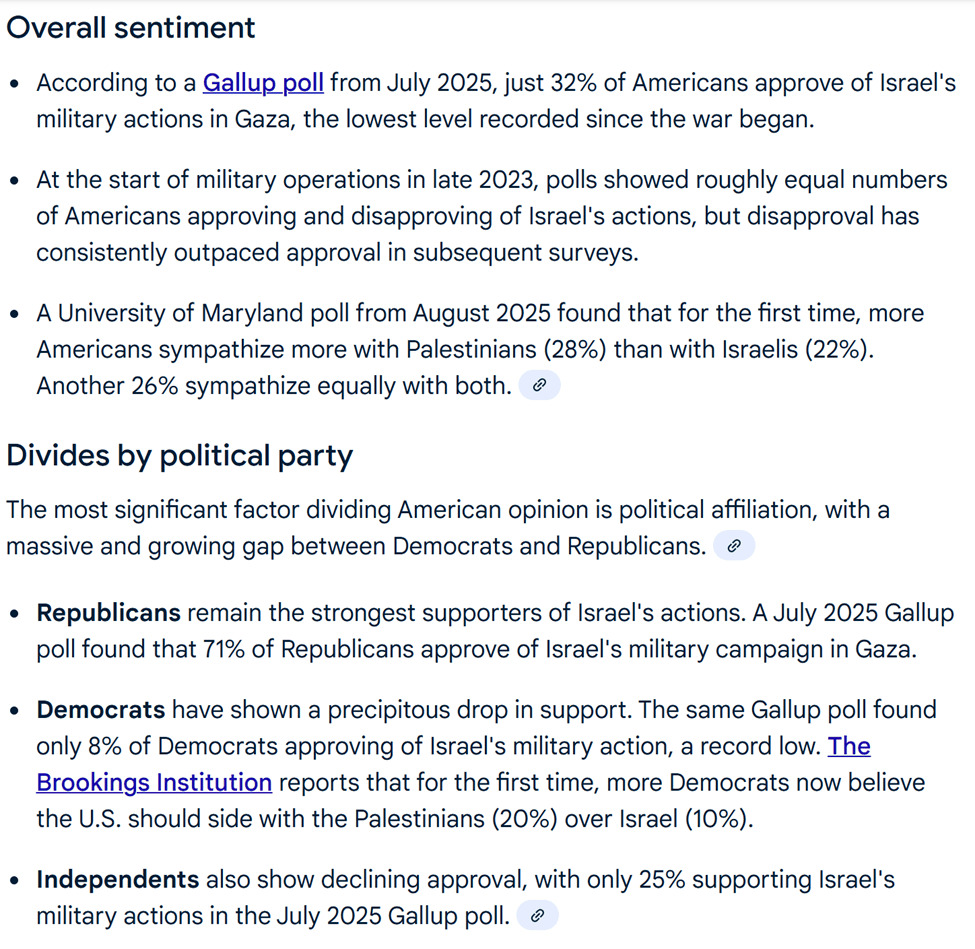Click the bullet marker beside the Independents item

point(15,881)
